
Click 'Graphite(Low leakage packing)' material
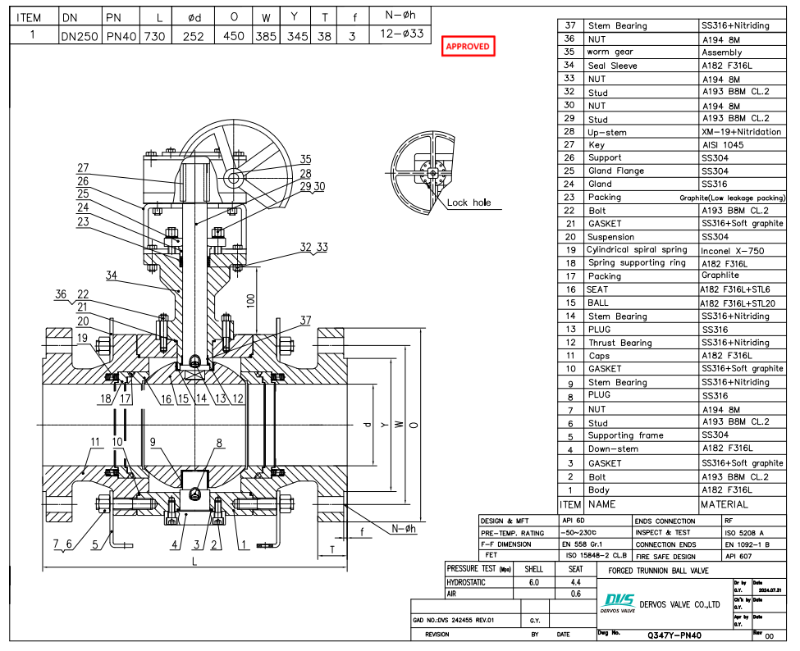732,197
